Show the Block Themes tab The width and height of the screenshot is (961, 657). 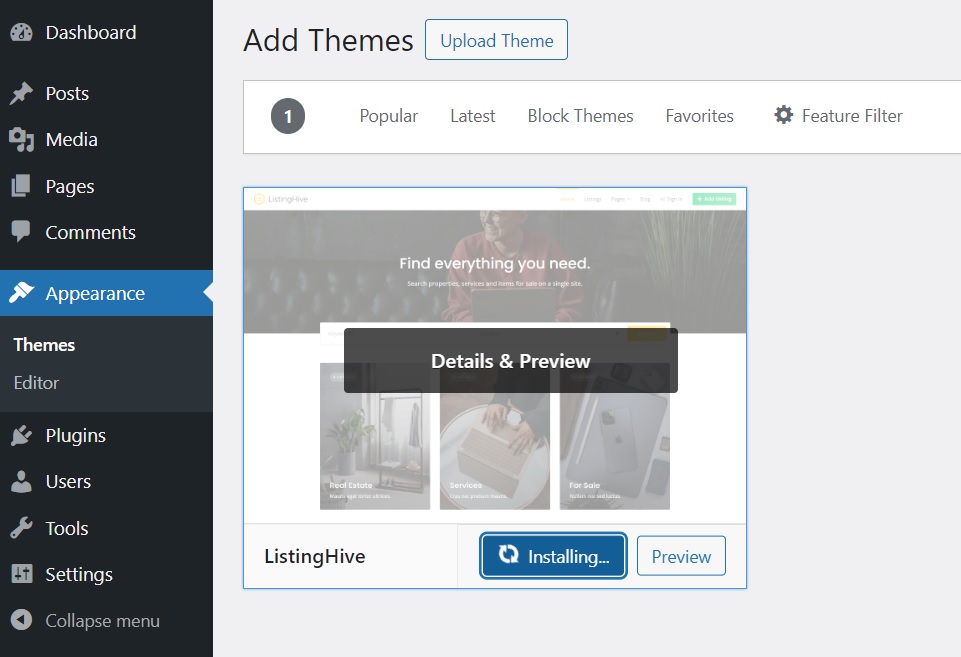click(x=580, y=116)
